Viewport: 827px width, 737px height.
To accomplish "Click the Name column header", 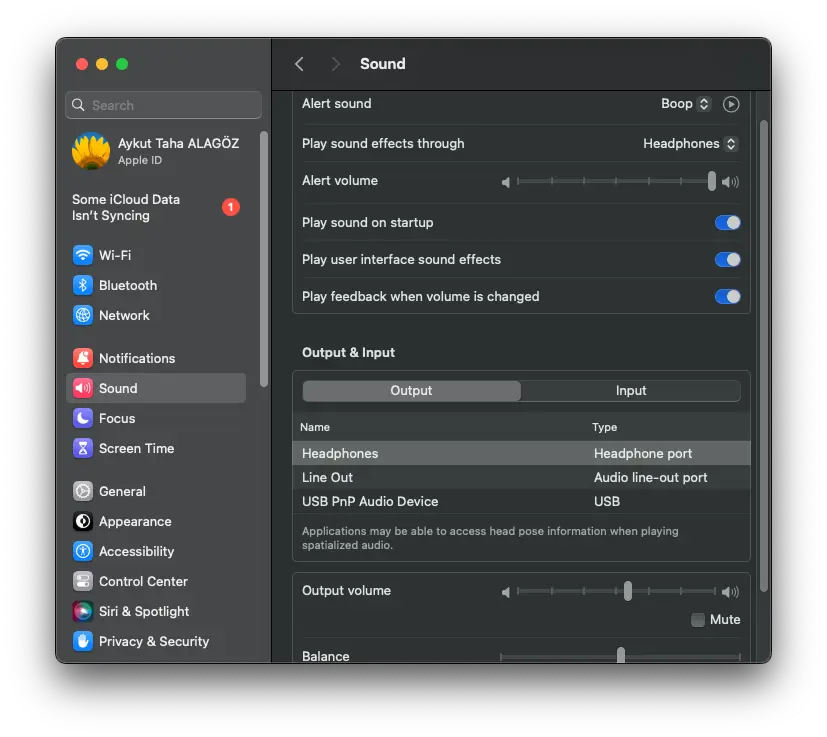I will 315,427.
